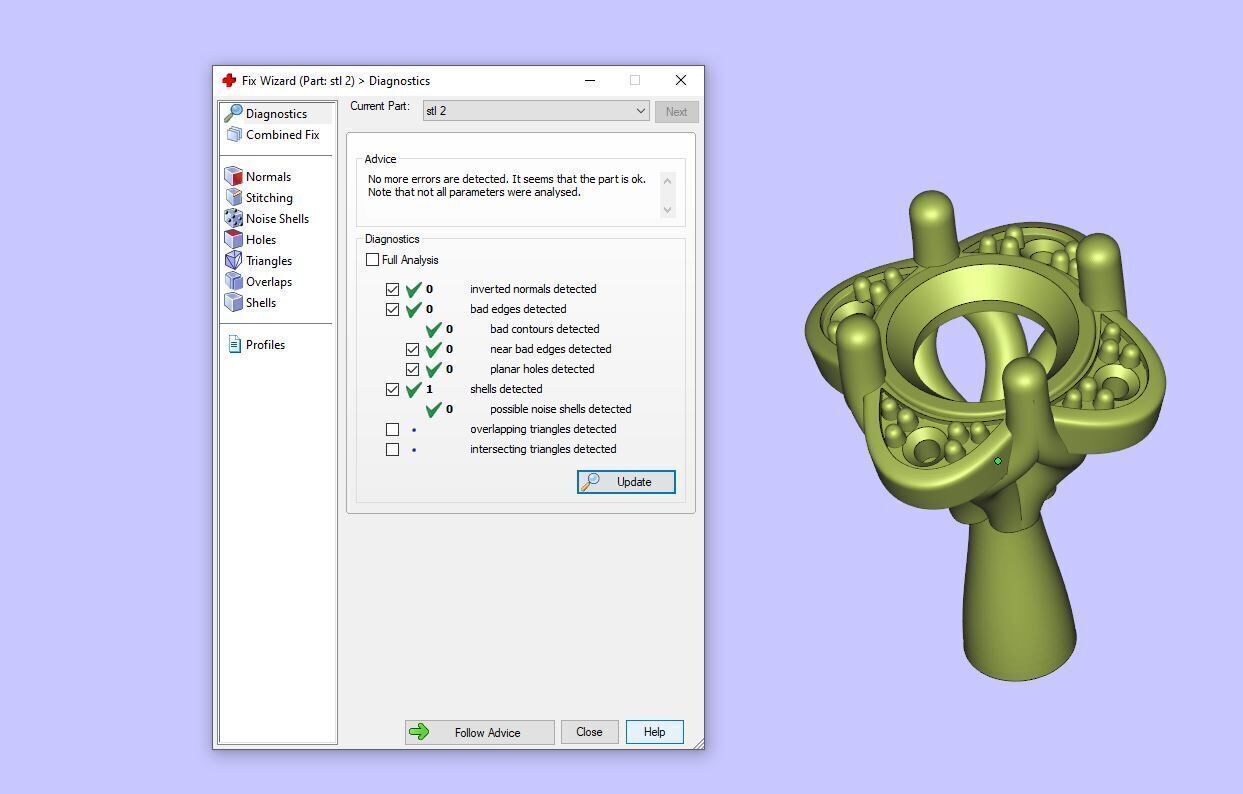Close the Fix Wizard window
The image size is (1243, 794).
(x=681, y=80)
